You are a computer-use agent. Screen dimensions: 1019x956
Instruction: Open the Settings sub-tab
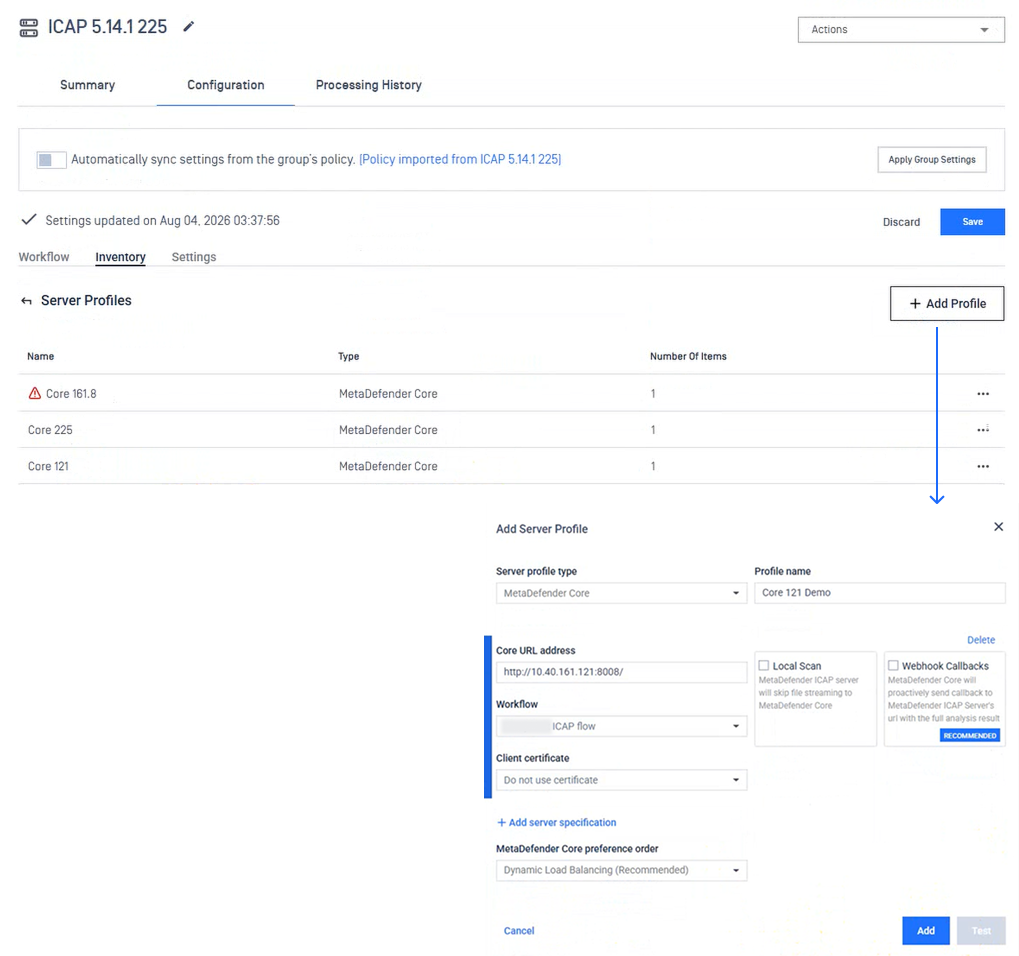(194, 257)
